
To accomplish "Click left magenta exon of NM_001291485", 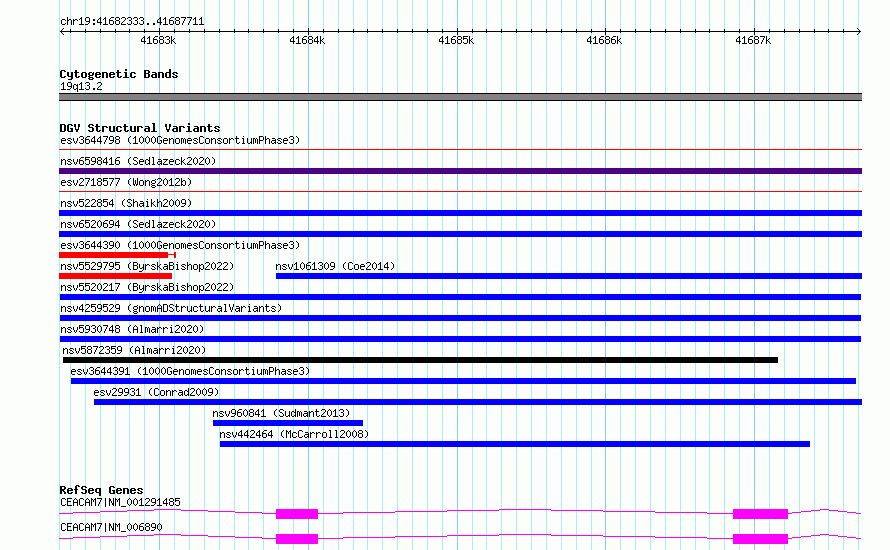I will point(297,514).
